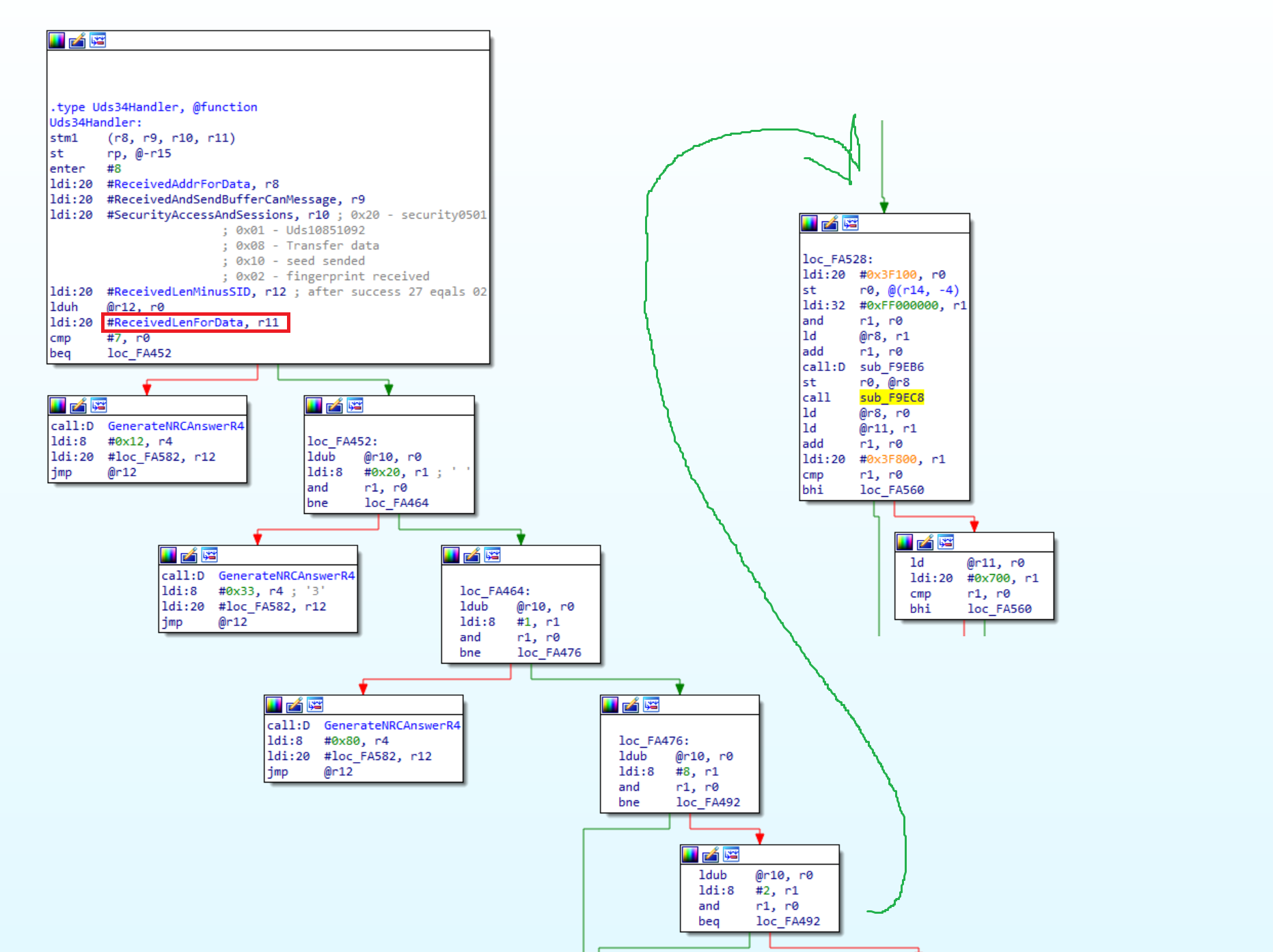Screen dimensions: 1273x952
Task: Click the group-nodes icon on loc_FA452 block
Action: [x=355, y=405]
